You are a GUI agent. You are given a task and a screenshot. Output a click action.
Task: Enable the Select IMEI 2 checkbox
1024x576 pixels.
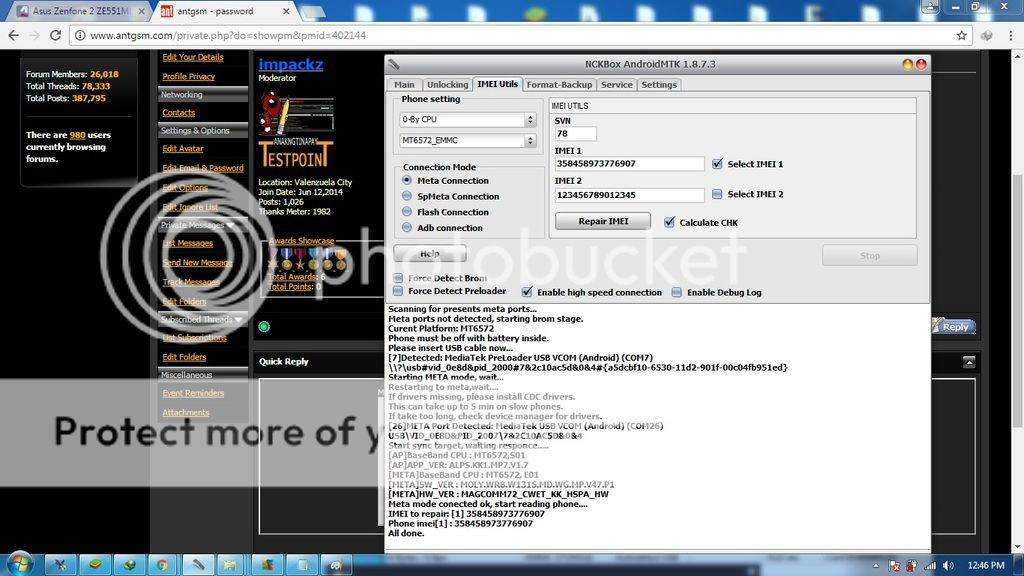pyautogui.click(x=717, y=194)
